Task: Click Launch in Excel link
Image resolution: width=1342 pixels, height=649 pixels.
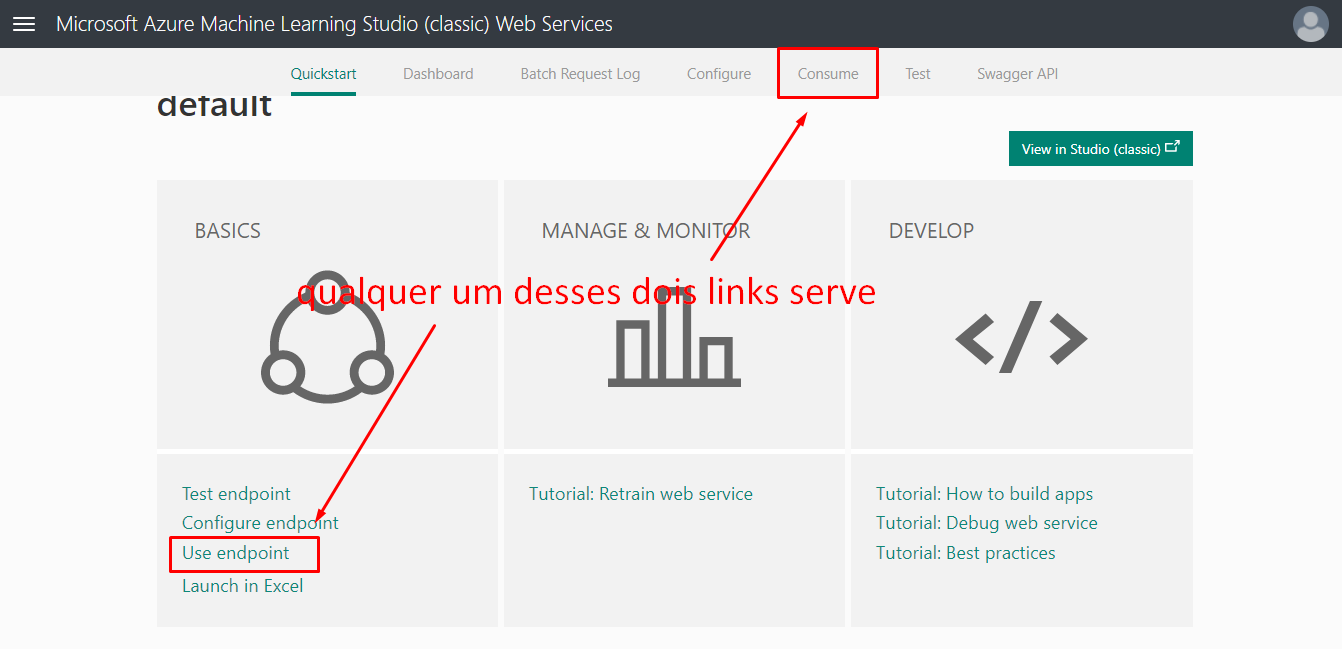Action: click(242, 586)
